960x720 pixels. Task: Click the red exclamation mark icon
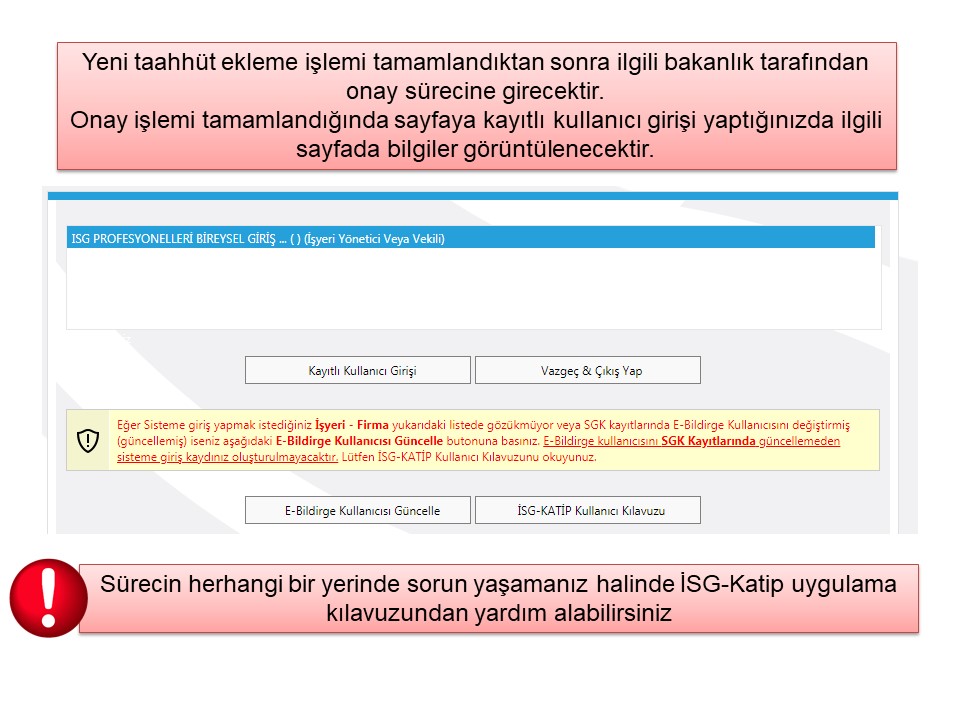[x=47, y=597]
